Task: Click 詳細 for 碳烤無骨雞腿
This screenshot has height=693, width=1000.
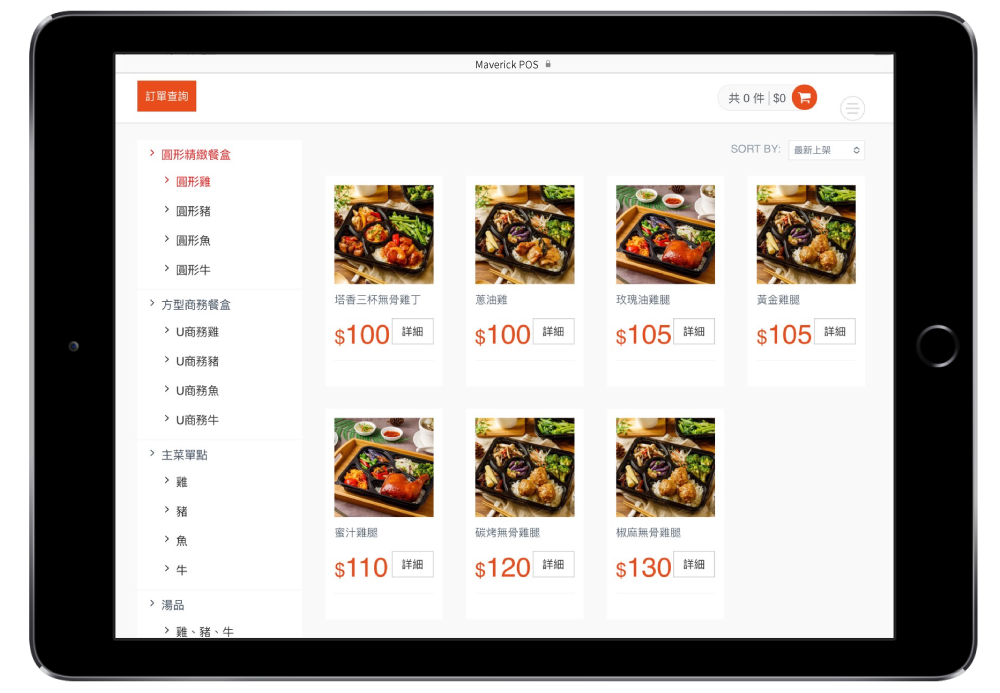Action: (x=554, y=564)
